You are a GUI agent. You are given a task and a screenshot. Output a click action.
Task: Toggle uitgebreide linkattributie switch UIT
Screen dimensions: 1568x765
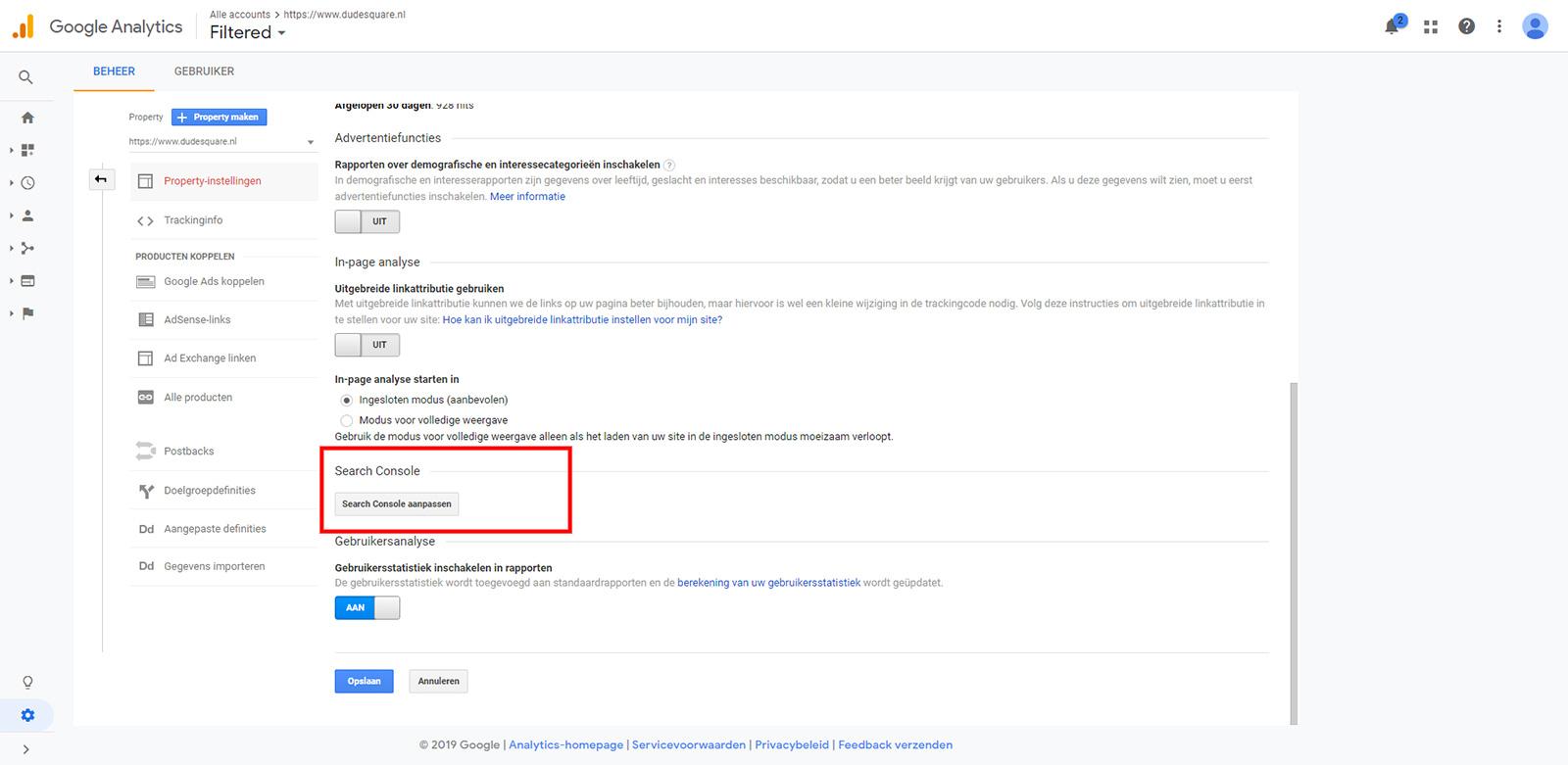367,345
